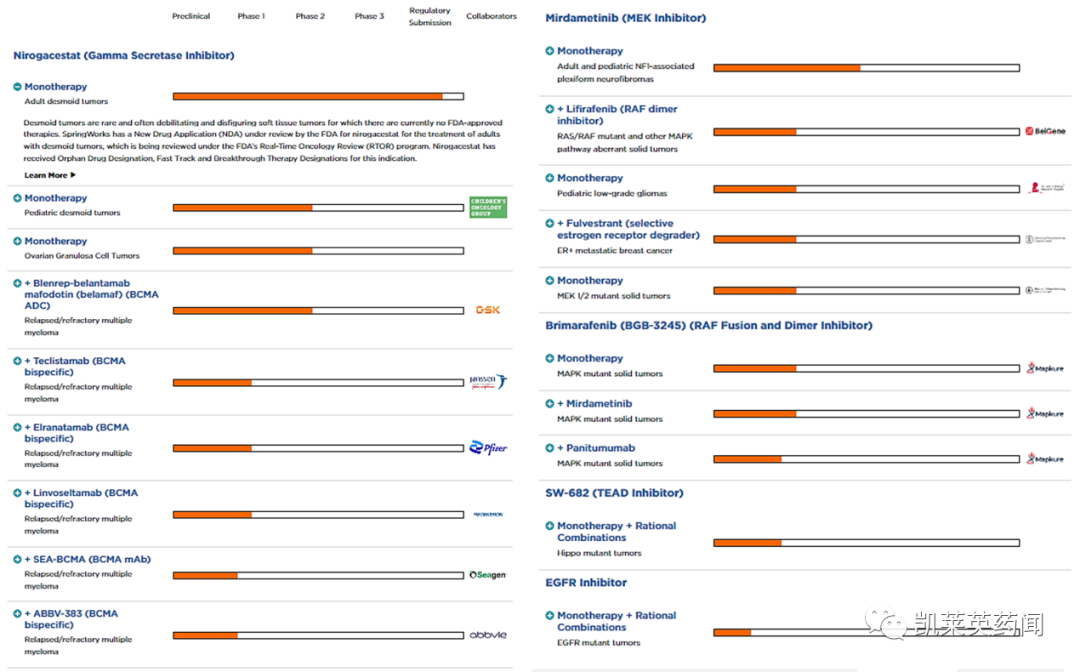1080x672 pixels.
Task: Expand the Lifirafenib RAF dimer inhibitor row
Action: pos(550,109)
